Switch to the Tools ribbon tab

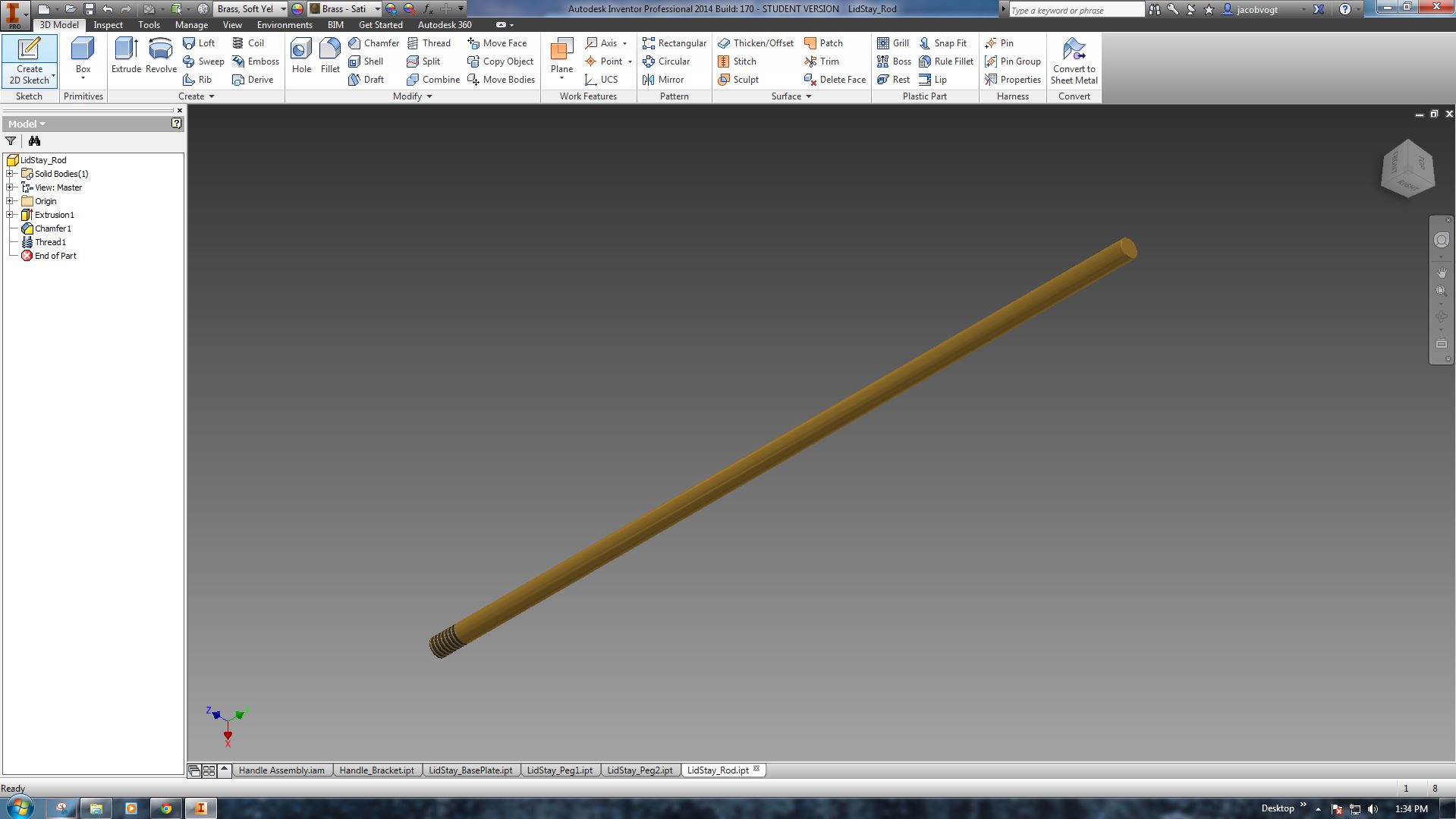pyautogui.click(x=149, y=25)
